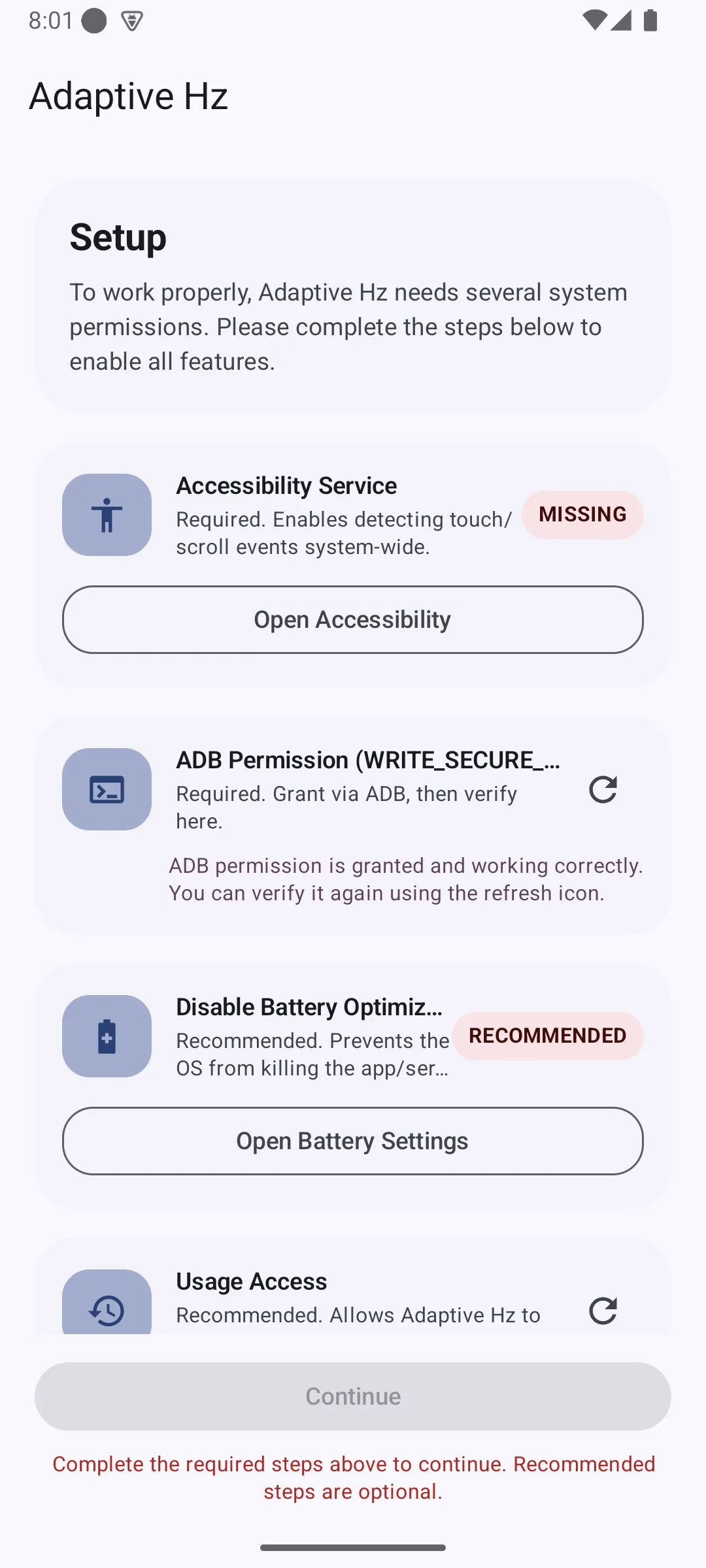
Task: Open Accessibility settings button
Action: point(353,619)
